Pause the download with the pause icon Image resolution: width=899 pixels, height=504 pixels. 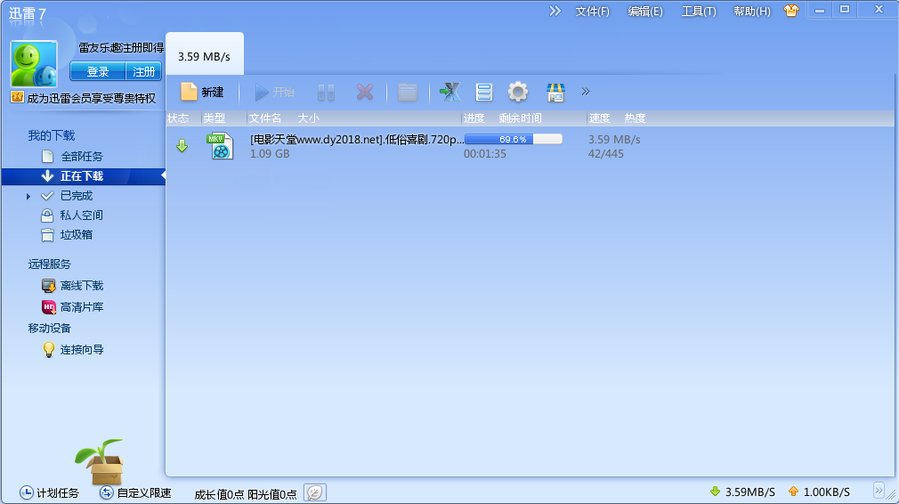click(x=326, y=92)
